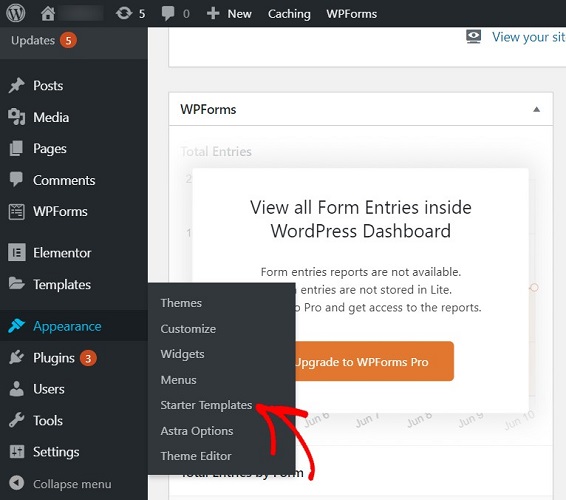
Task: Click the Elementor logo icon
Action: 17,252
